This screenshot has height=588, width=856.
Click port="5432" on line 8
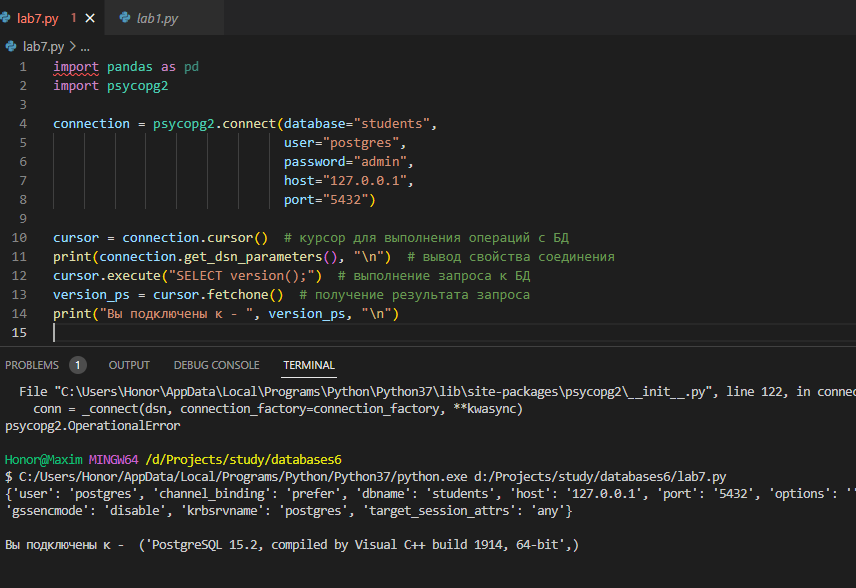click(x=326, y=199)
